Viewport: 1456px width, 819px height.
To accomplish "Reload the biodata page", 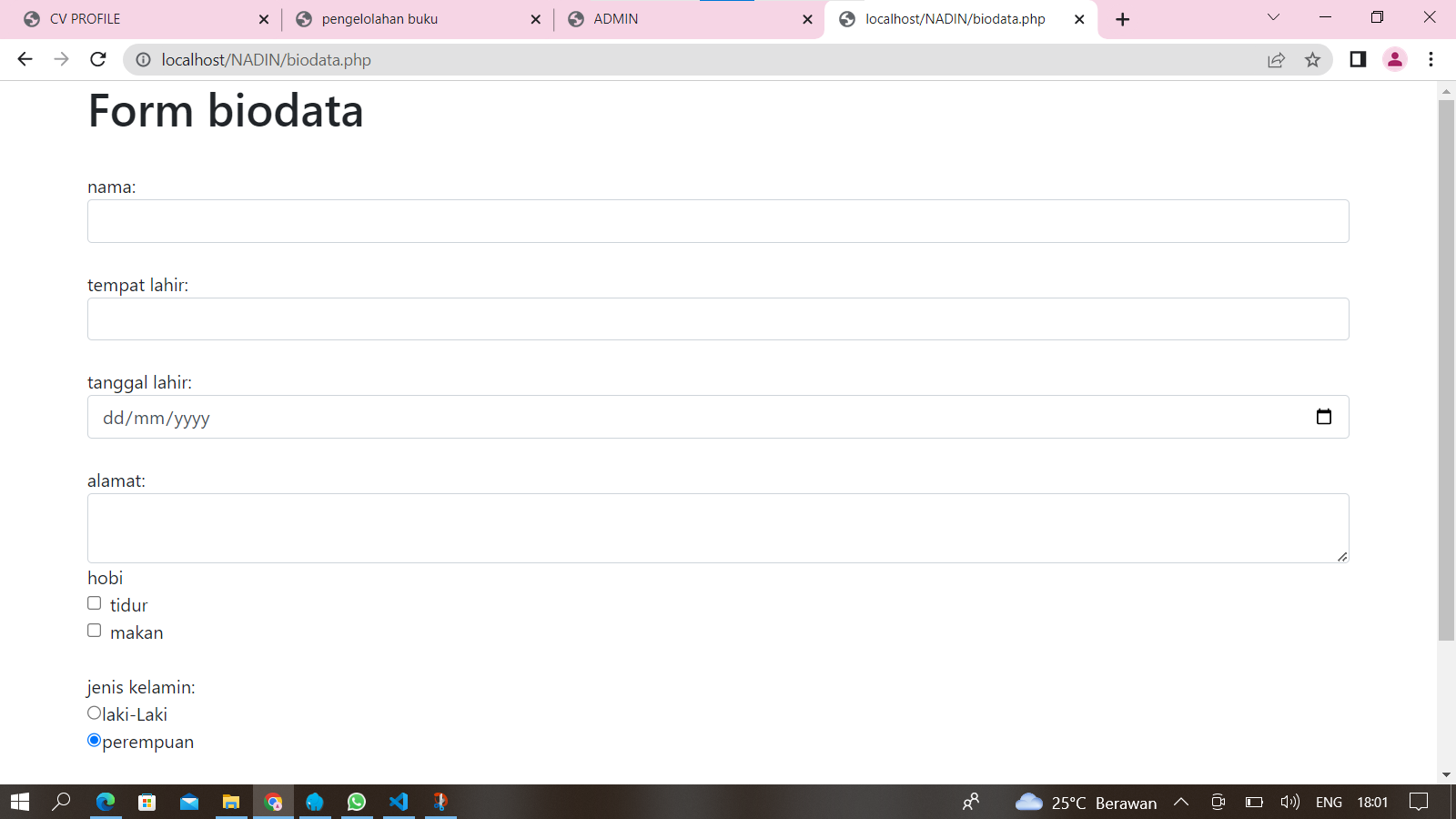I will click(98, 59).
